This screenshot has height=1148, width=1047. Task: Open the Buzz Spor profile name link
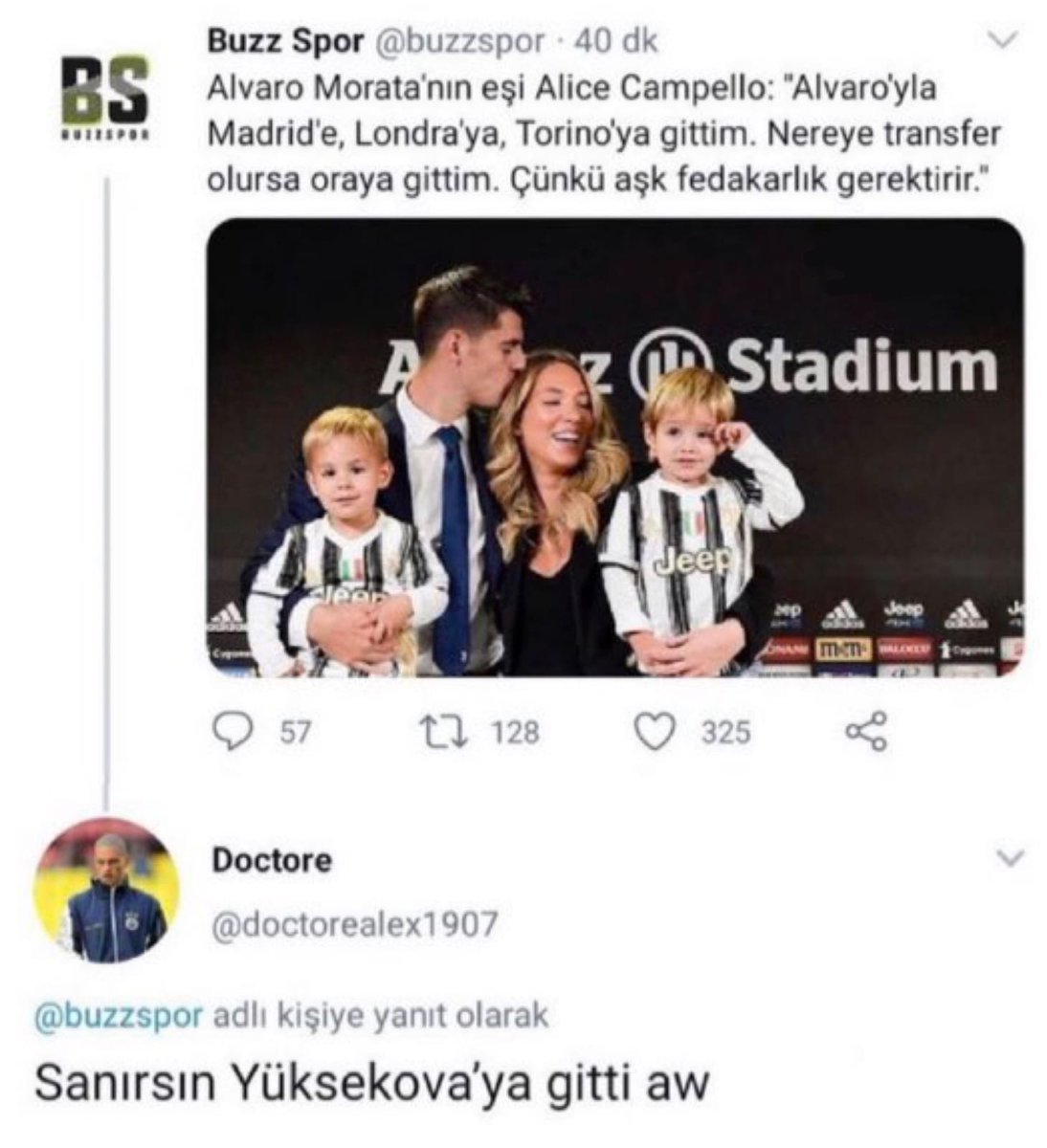pos(285,42)
